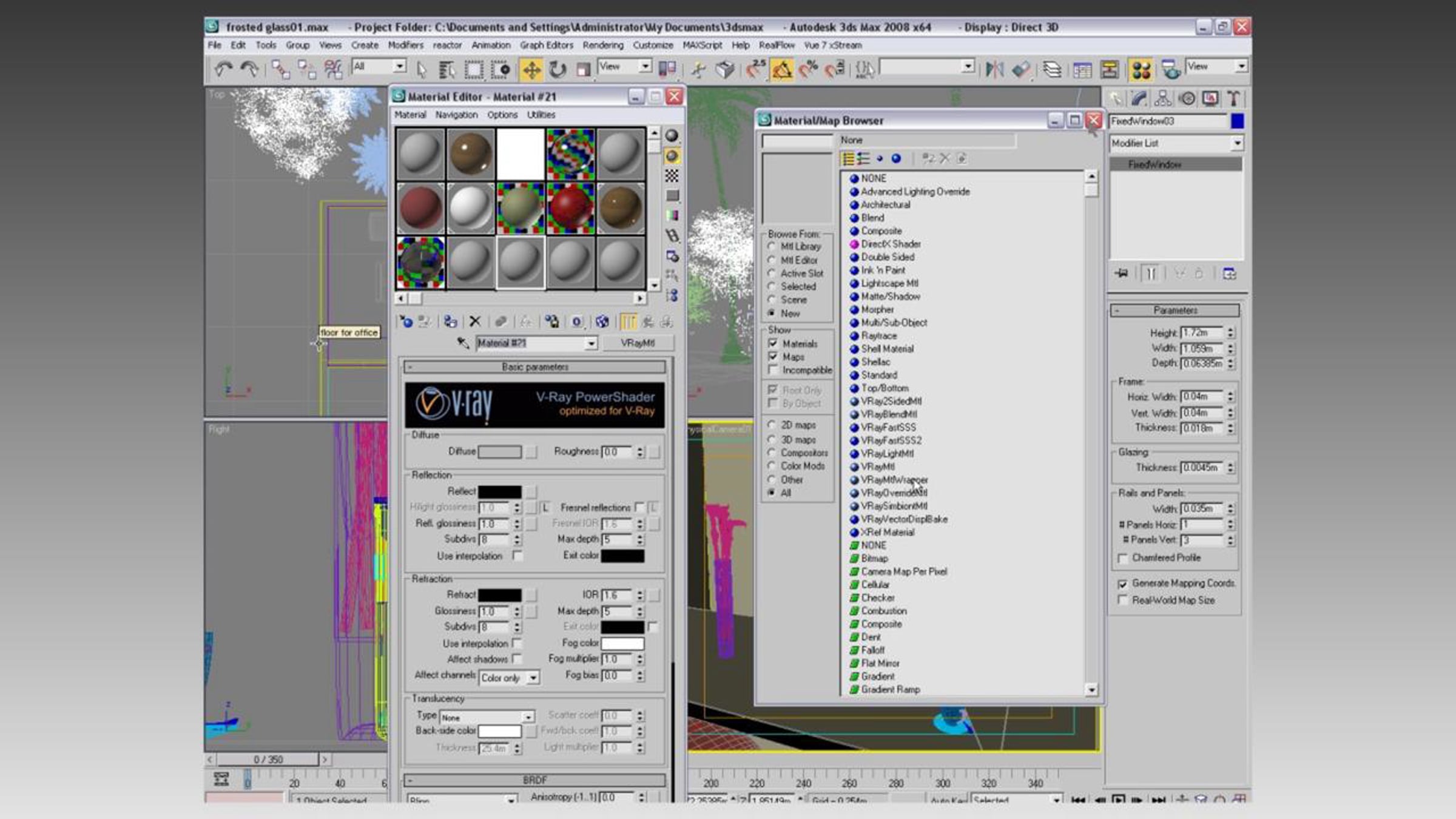This screenshot has width=1456, height=819.
Task: Click the Reflect color swatch
Action: click(499, 491)
